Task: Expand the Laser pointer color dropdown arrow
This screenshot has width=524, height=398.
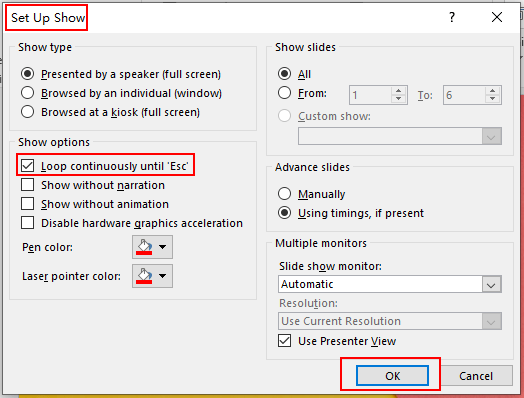Action: click(x=163, y=276)
